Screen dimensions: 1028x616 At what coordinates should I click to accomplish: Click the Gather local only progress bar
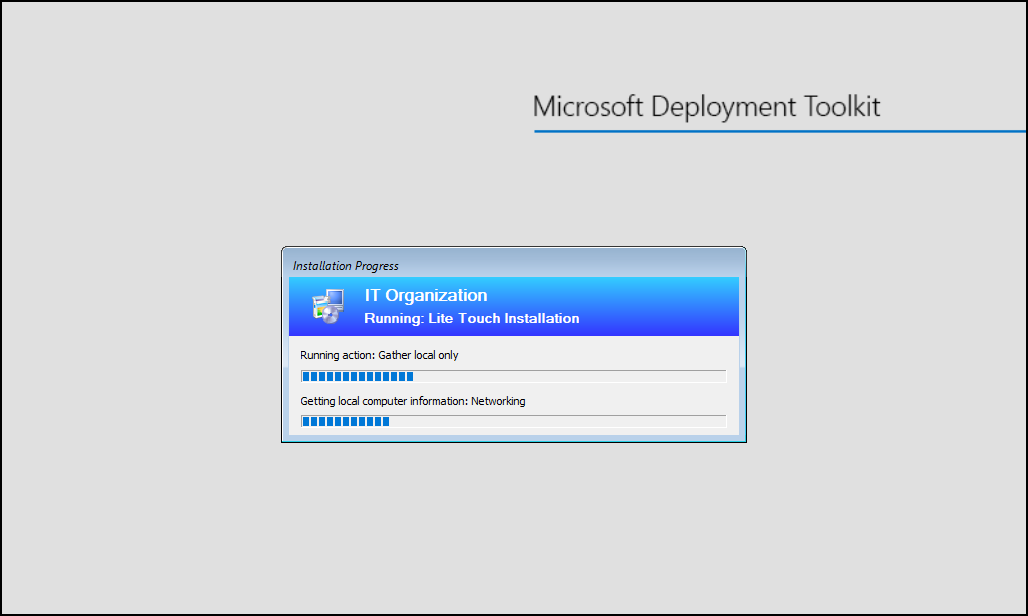point(513,376)
